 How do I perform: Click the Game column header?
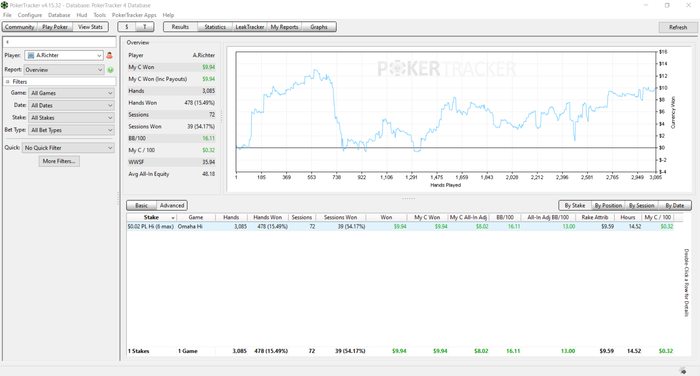tap(196, 217)
